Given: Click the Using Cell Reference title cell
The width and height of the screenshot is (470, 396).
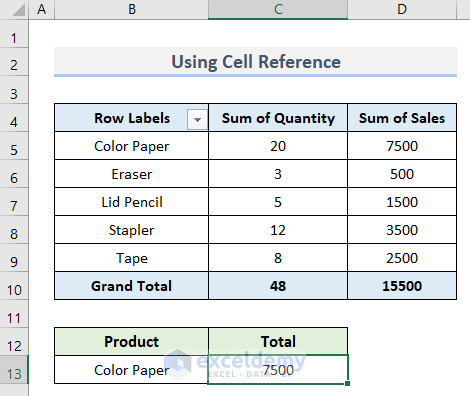Looking at the screenshot, I should click(255, 62).
